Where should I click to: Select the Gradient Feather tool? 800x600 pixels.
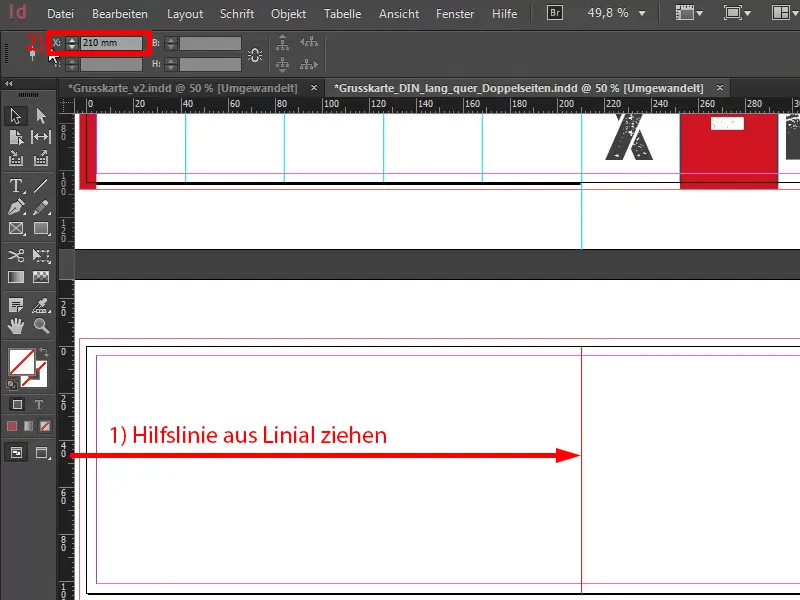41,277
